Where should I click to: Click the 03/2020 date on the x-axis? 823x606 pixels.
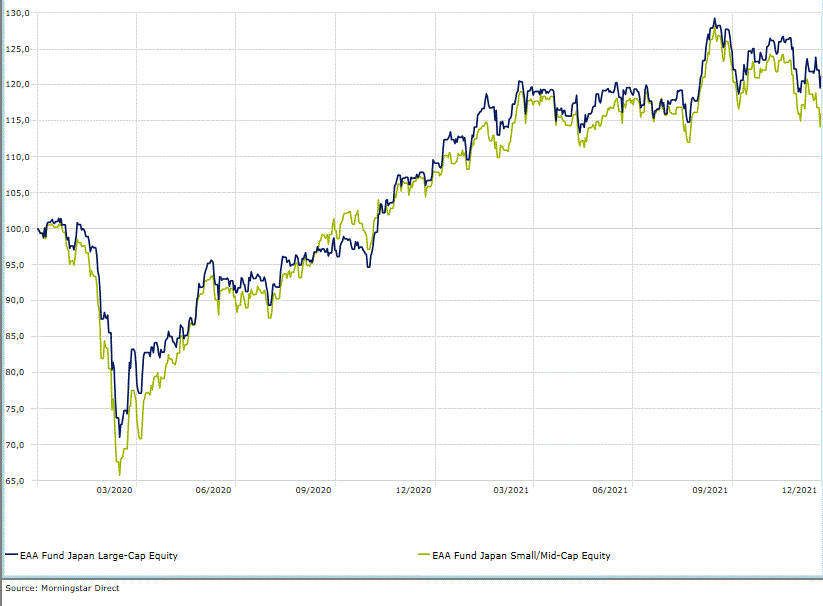116,490
